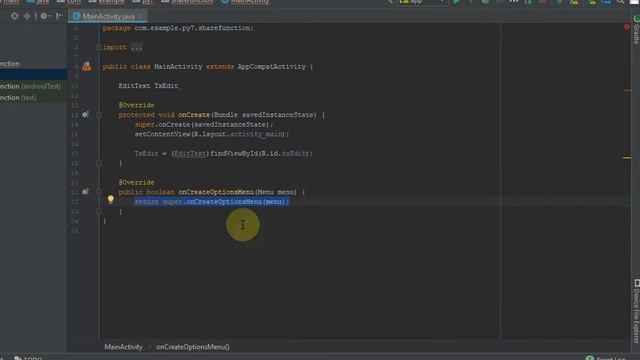Screen dimensions: 640x360
Task: Click MainActivity in the bottom breadcrumb
Action: (124, 347)
